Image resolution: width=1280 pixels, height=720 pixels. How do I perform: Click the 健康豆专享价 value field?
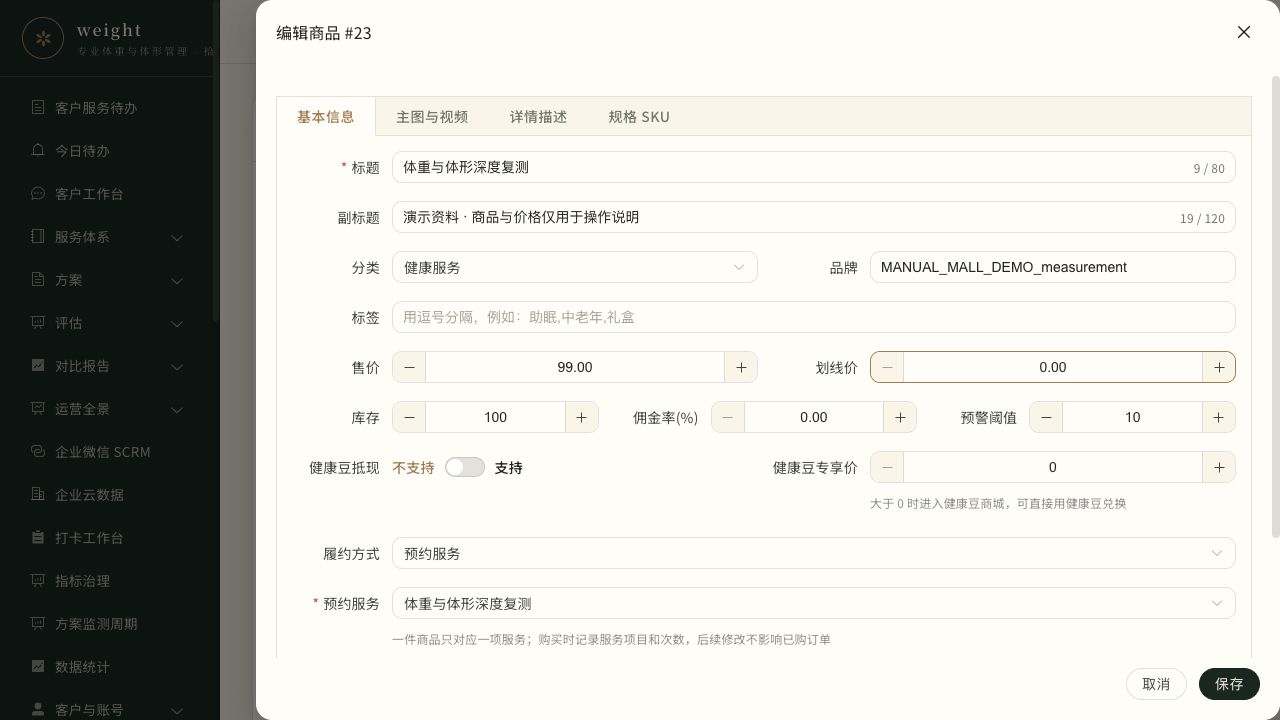pos(1053,467)
